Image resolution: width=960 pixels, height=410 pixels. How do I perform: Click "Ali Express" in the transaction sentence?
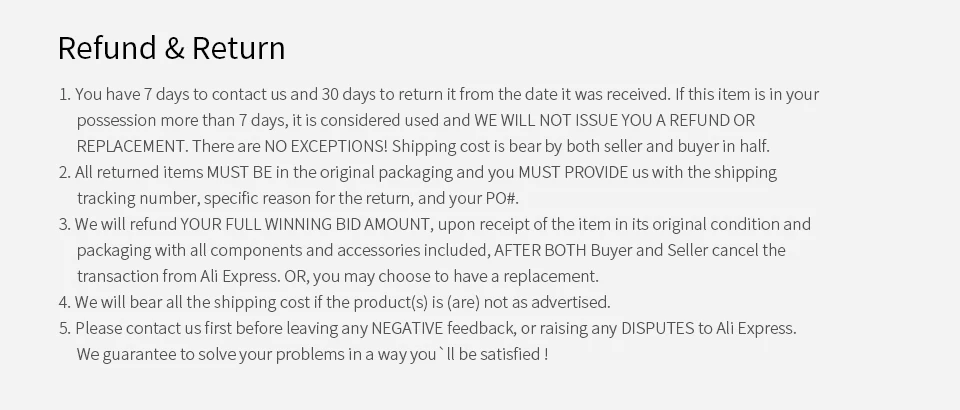click(x=239, y=276)
